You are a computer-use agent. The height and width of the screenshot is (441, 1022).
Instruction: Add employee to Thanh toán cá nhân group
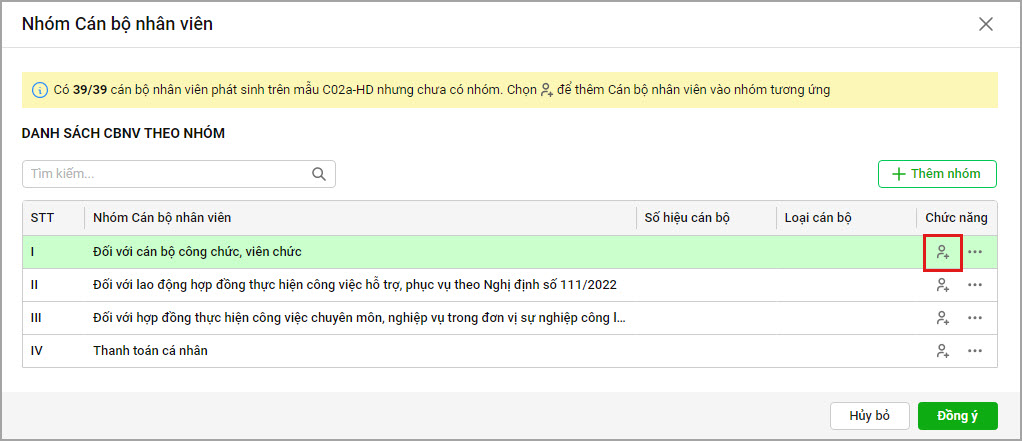[x=942, y=351]
